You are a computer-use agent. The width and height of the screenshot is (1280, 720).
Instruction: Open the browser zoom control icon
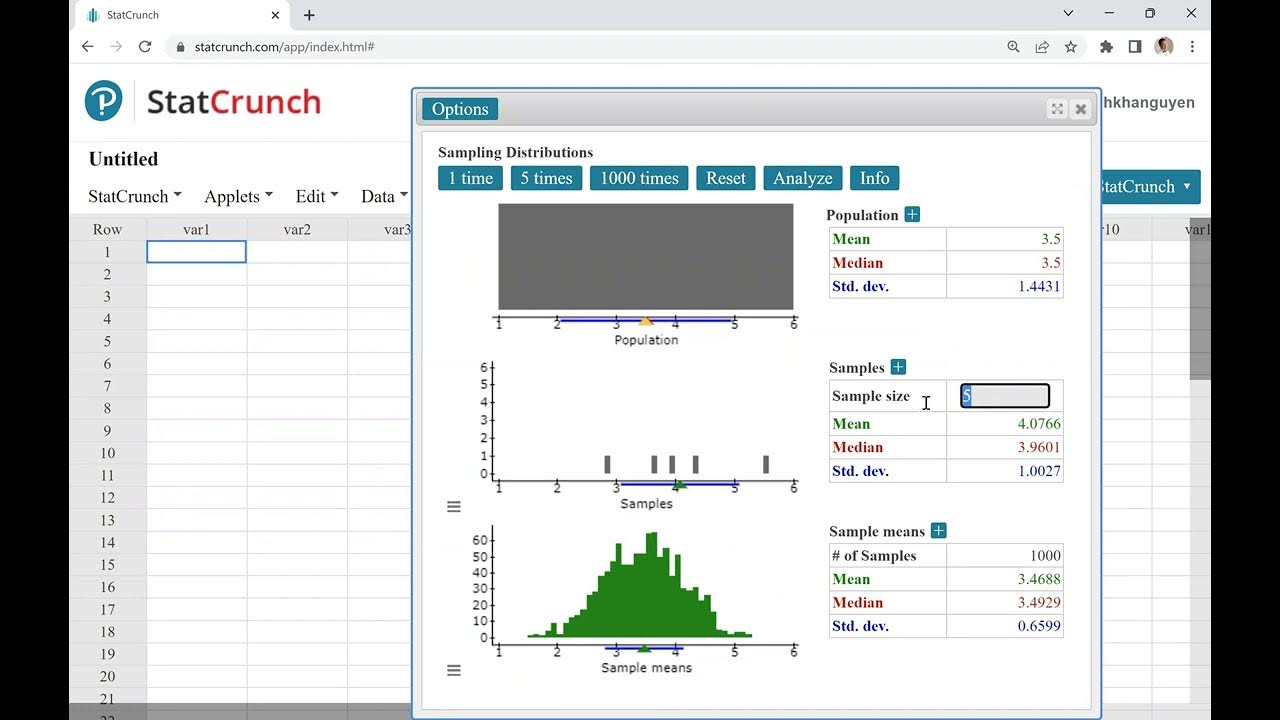click(1013, 46)
